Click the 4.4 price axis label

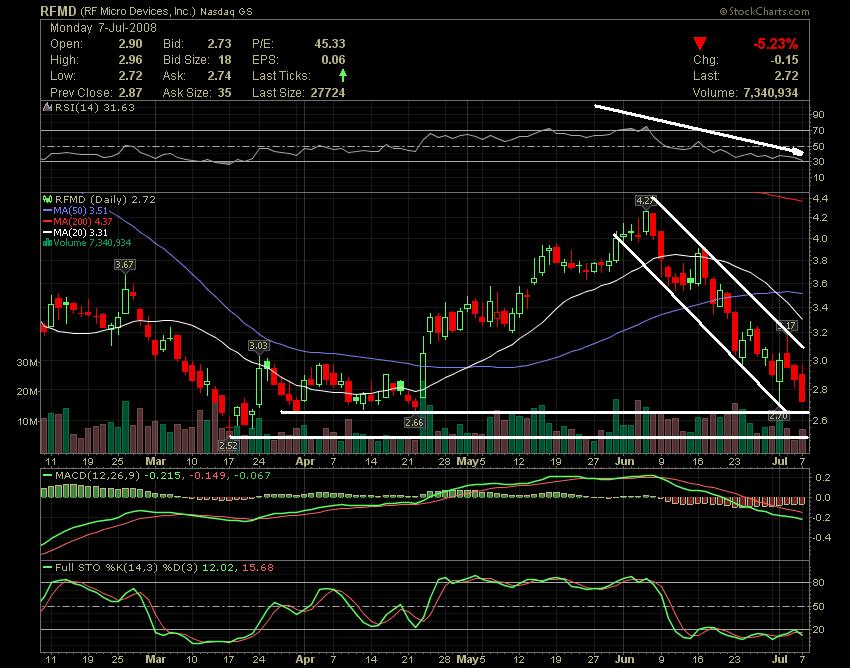coord(820,199)
